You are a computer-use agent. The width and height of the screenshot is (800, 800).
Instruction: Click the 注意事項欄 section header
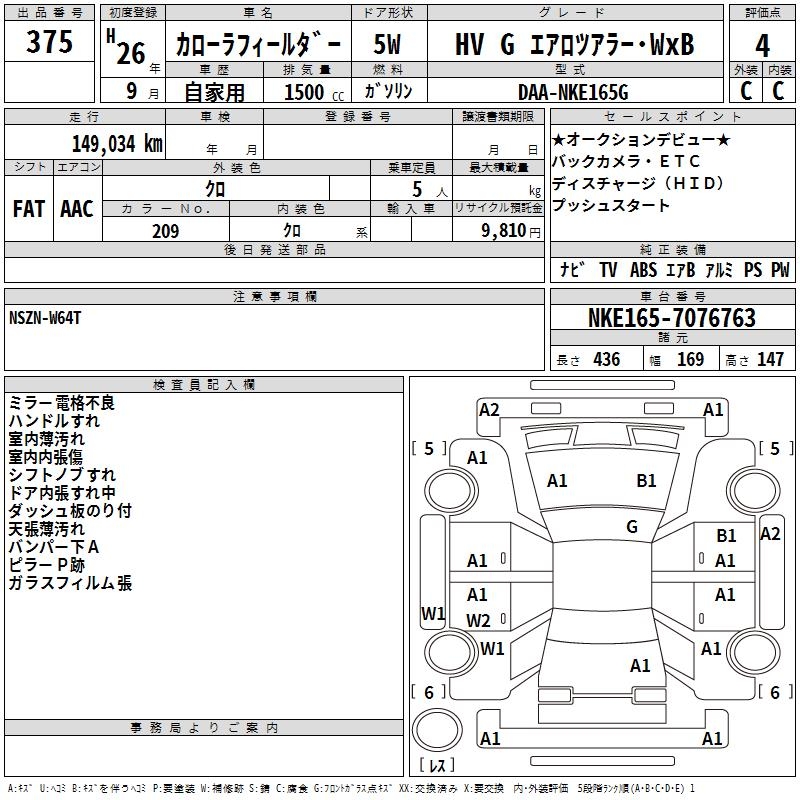[x=274, y=296]
